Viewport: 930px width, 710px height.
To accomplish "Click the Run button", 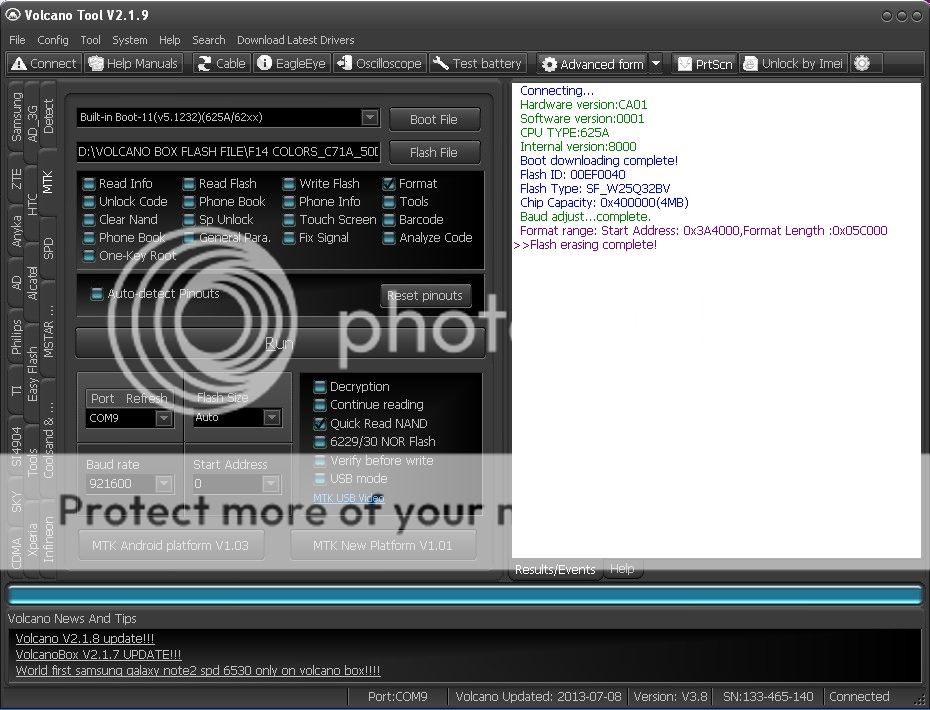I will pyautogui.click(x=279, y=343).
